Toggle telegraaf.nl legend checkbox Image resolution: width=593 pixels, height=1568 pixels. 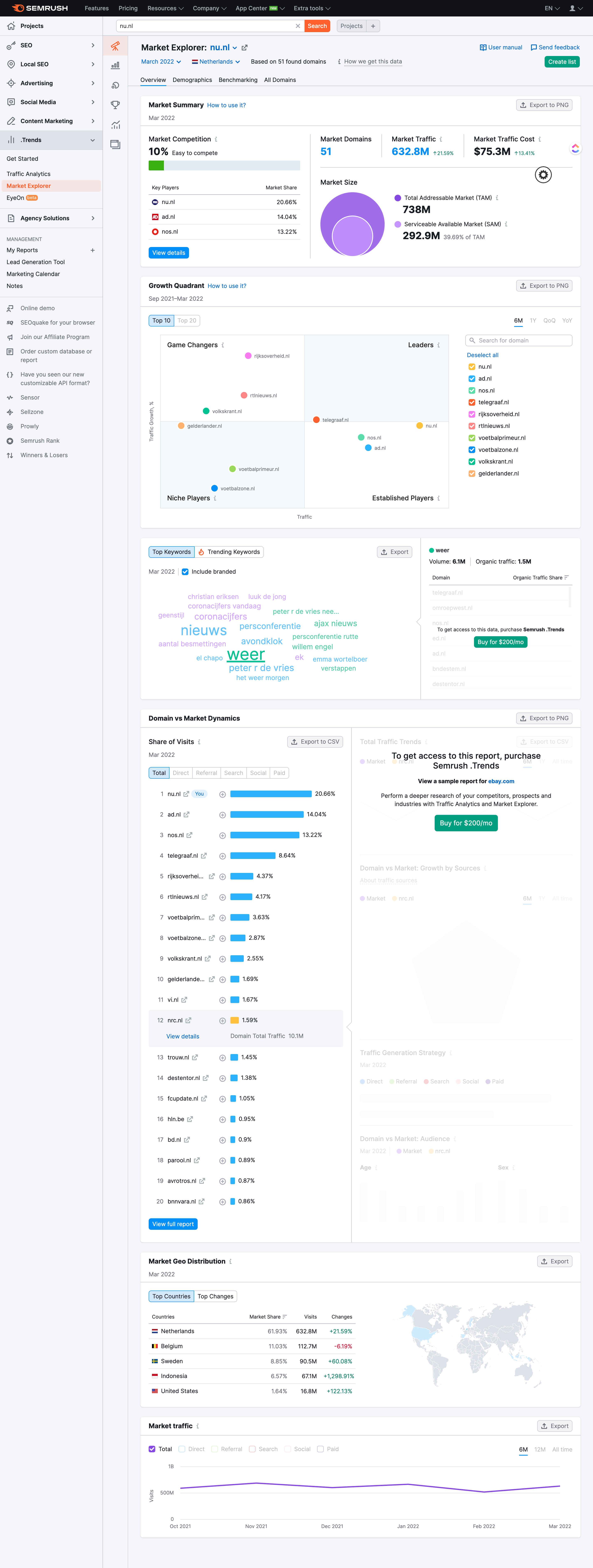(x=472, y=402)
